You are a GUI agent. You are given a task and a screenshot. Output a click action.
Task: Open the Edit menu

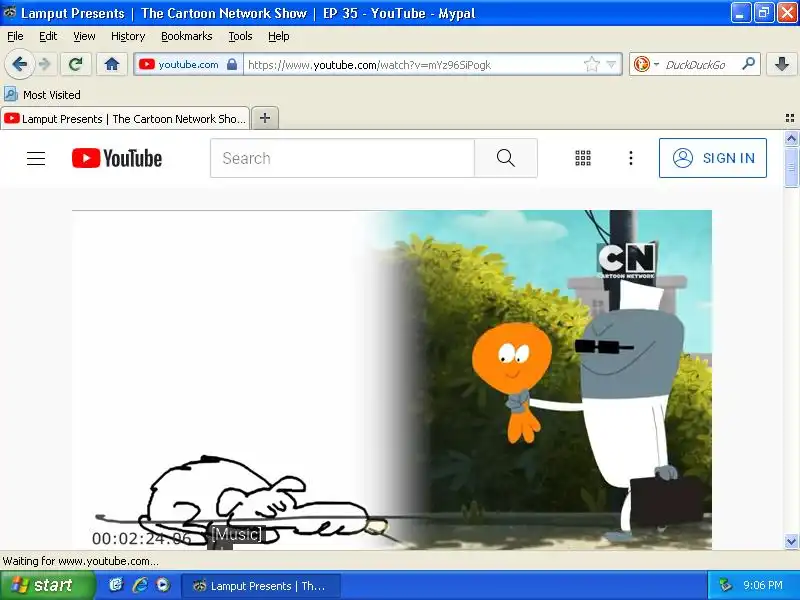pyautogui.click(x=48, y=36)
